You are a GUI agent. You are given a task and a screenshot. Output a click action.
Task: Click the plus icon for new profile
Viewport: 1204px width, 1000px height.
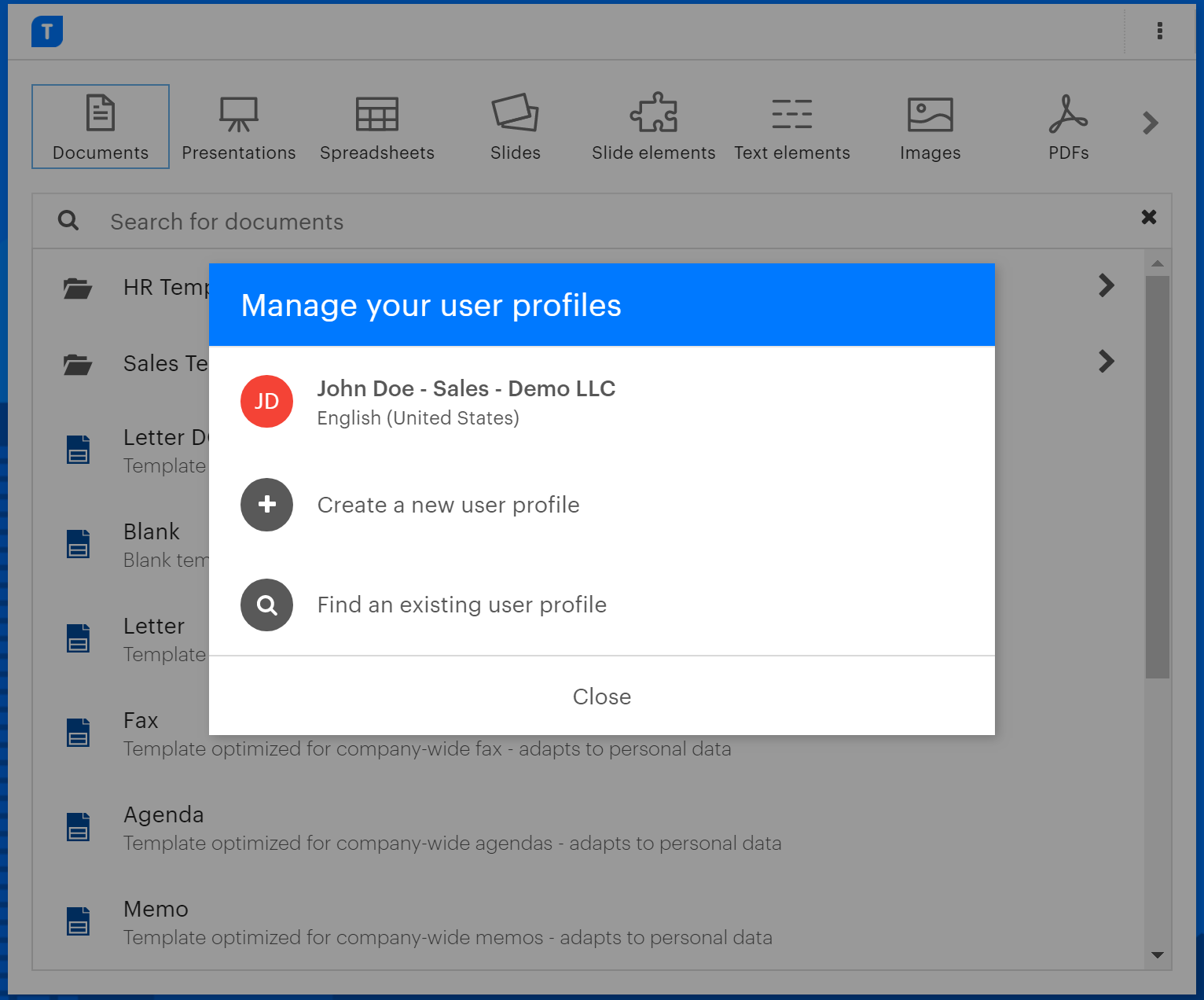click(266, 505)
